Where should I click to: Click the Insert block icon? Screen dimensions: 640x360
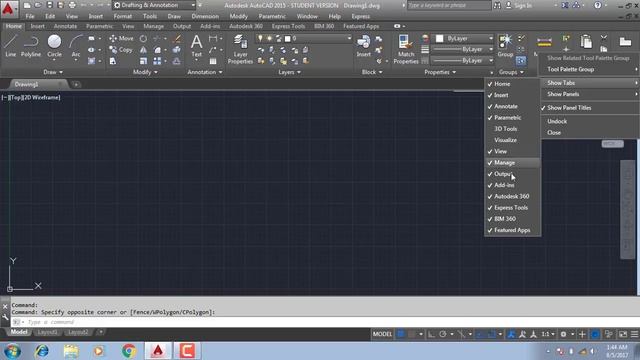tap(363, 46)
